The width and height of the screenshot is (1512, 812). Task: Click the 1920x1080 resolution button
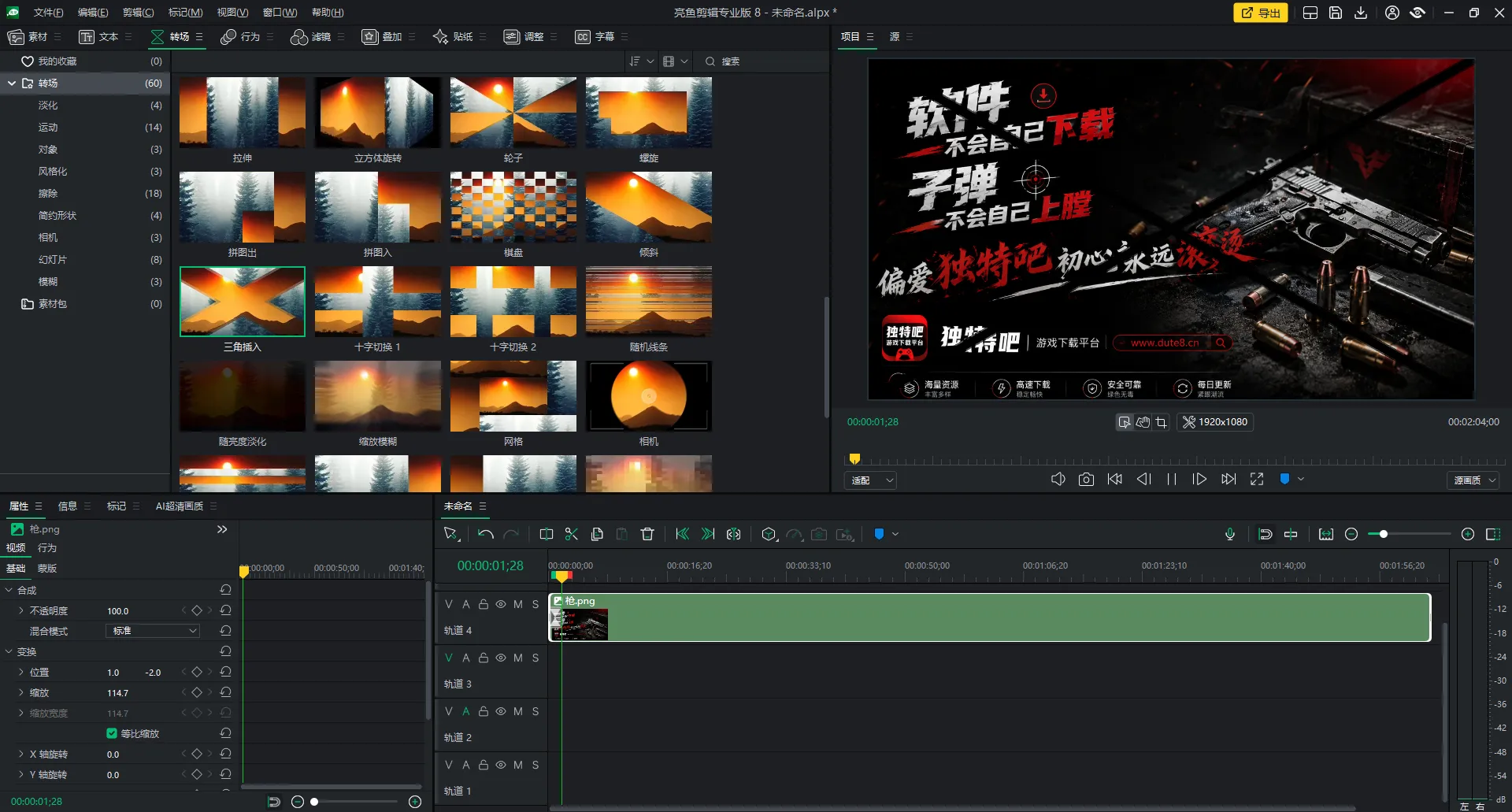pyautogui.click(x=1215, y=422)
